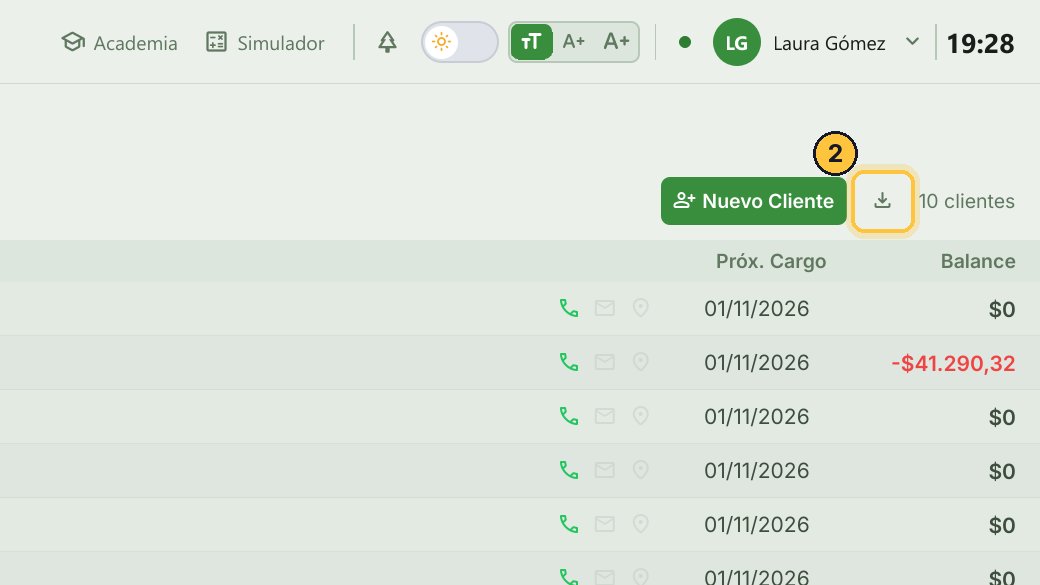
Task: Click the mail icon in fourth row
Action: coord(604,470)
